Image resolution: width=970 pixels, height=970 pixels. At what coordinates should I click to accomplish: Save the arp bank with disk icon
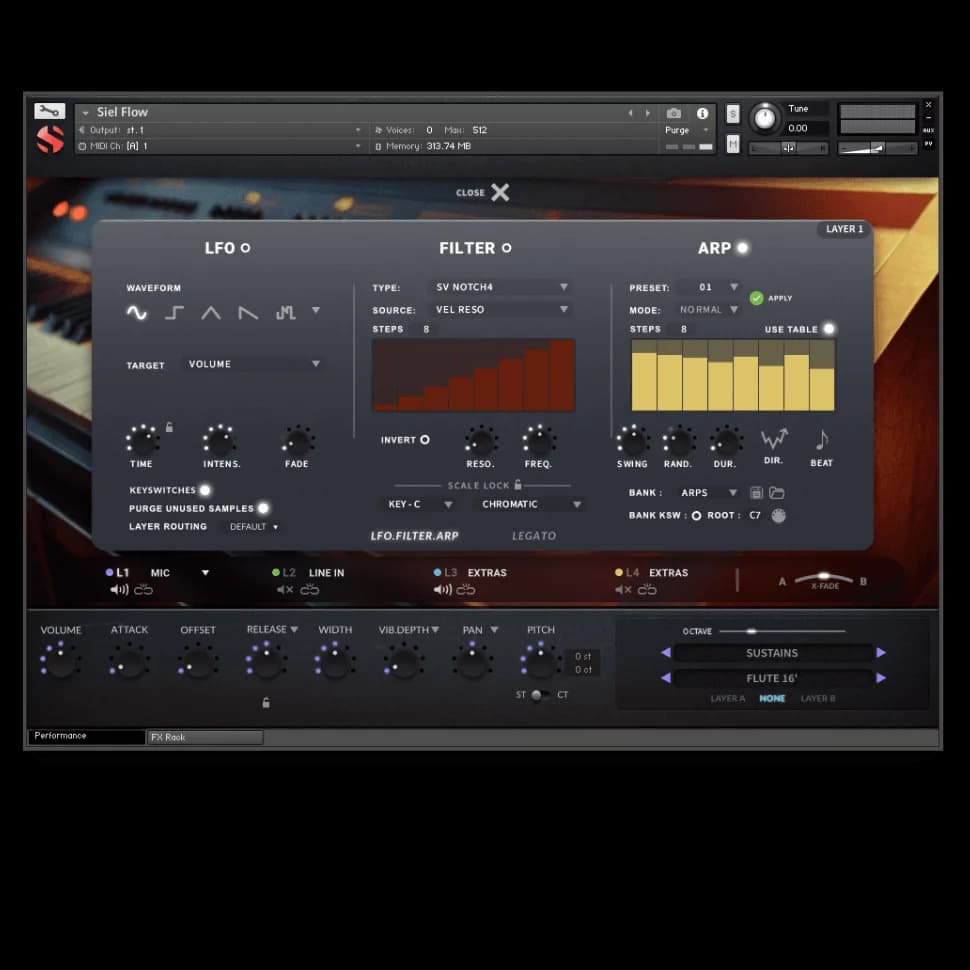757,493
